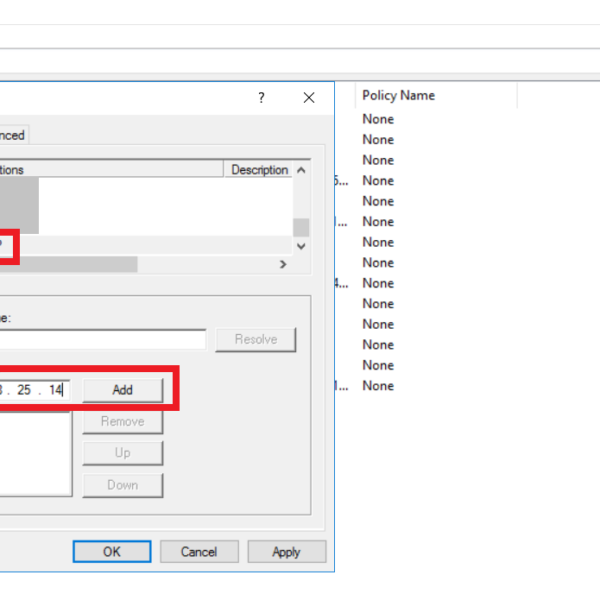Click the vertical scrollbar thumb in options list
The image size is (600, 600).
301,227
